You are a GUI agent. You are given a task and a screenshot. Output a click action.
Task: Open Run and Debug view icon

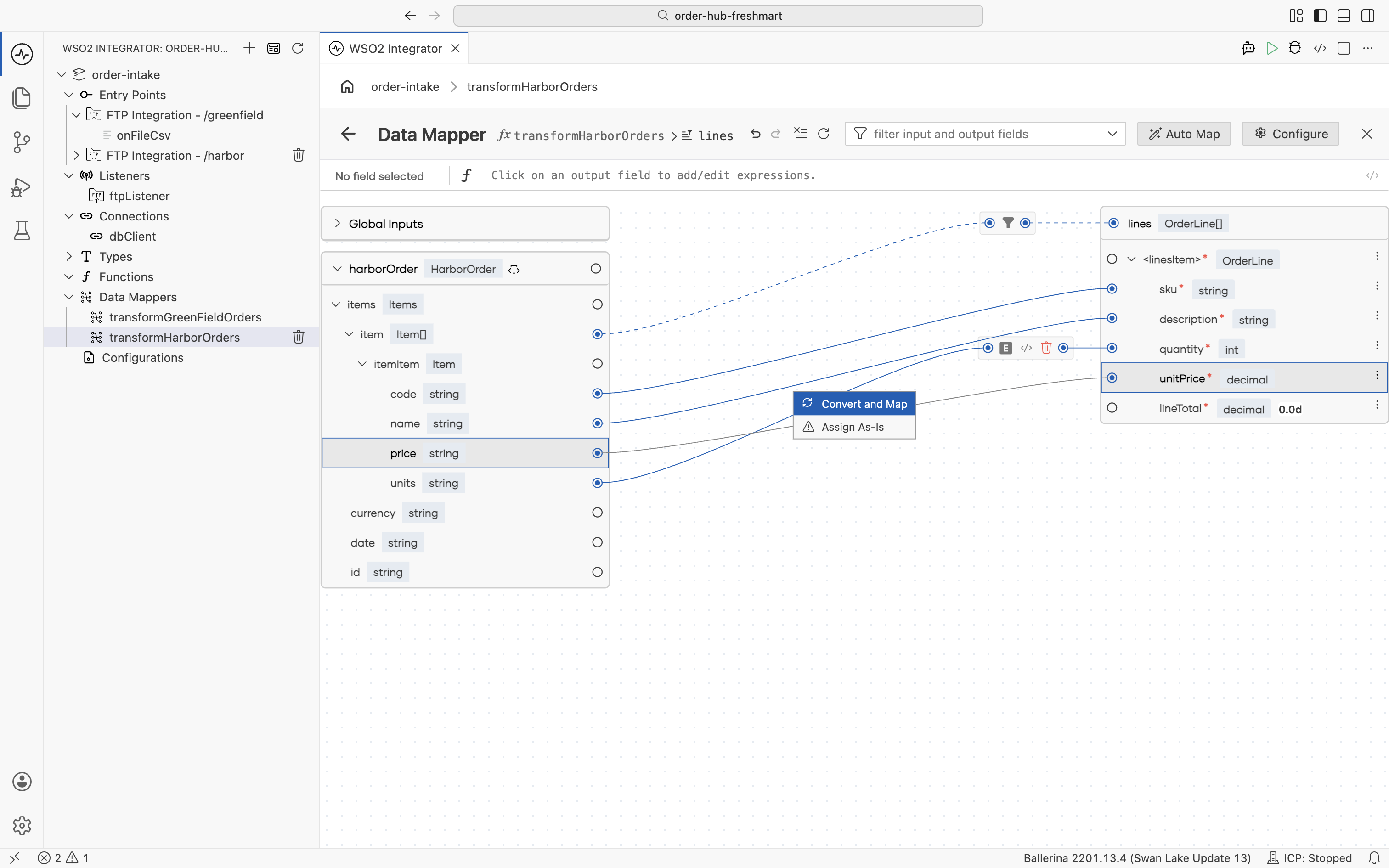[x=22, y=187]
